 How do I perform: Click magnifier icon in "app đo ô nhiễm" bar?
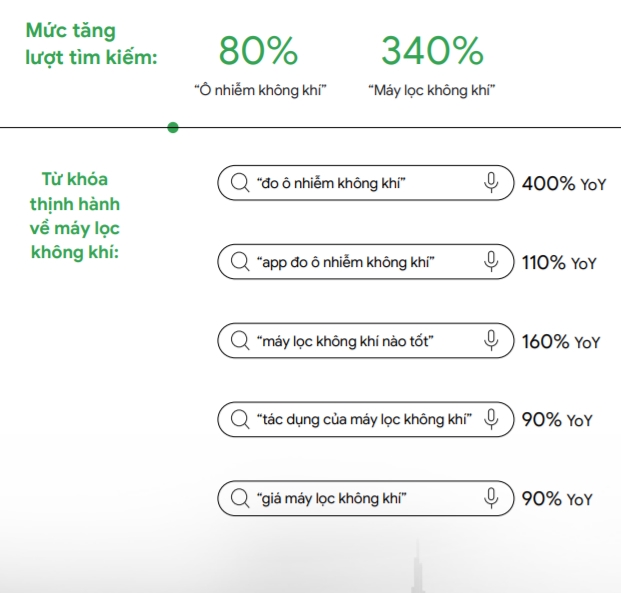(x=240, y=262)
